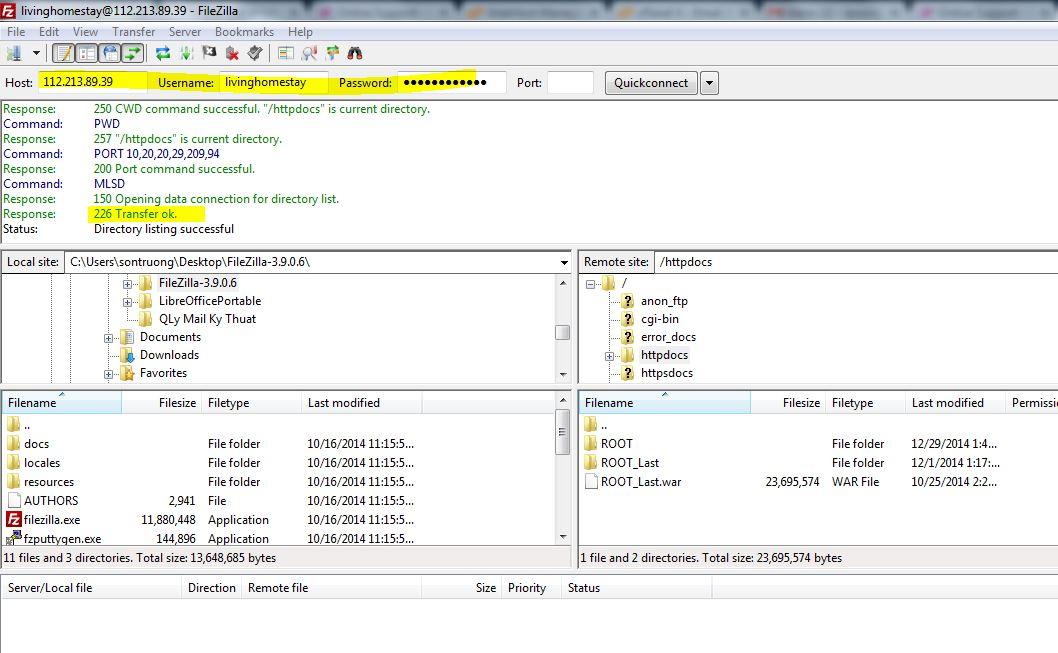Collapse the remote root "/" tree node
The image size is (1058, 653).
tap(590, 284)
